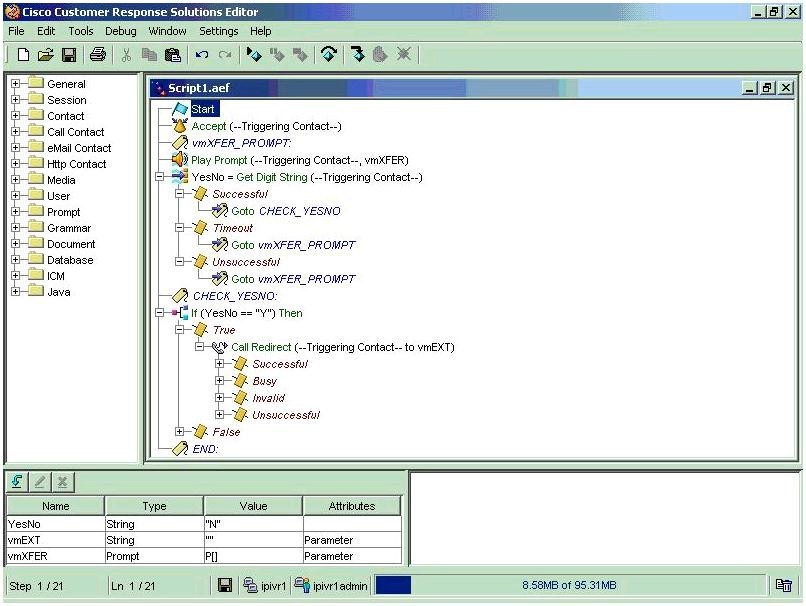Click the ipivr1admin user status icon
The width and height of the screenshot is (806, 606).
(x=302, y=585)
